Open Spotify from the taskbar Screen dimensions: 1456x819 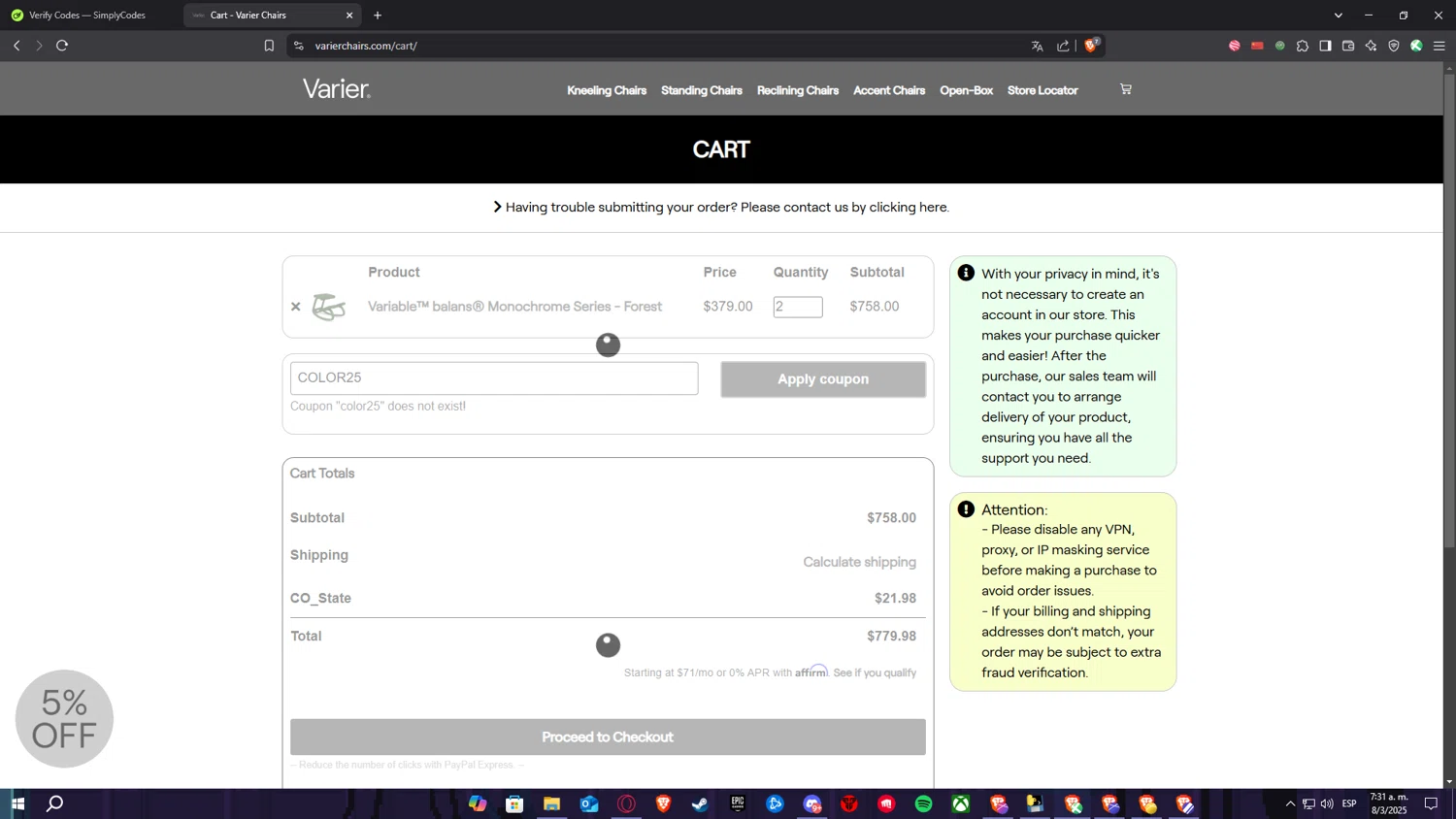(923, 803)
